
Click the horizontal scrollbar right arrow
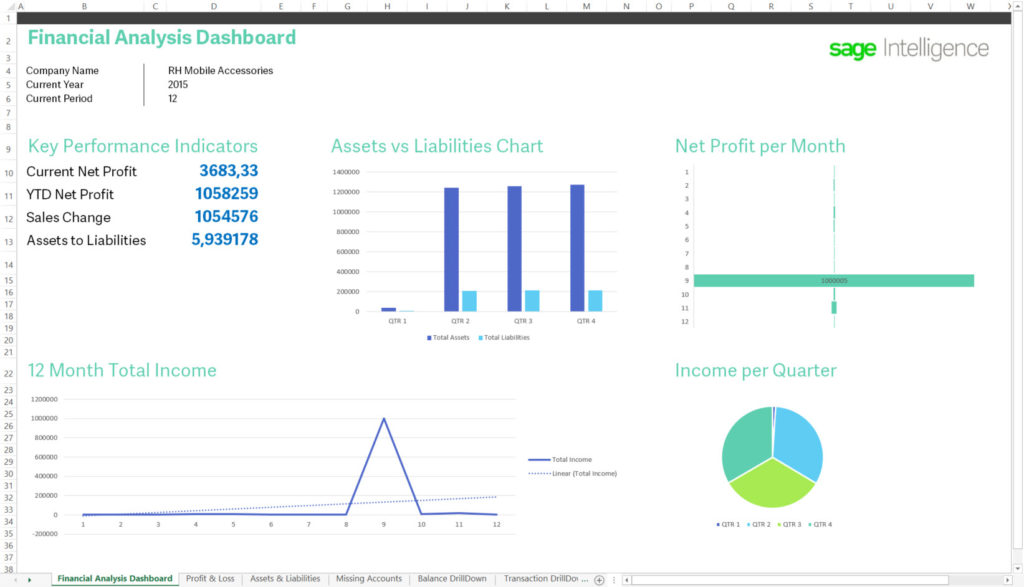pos(1007,580)
